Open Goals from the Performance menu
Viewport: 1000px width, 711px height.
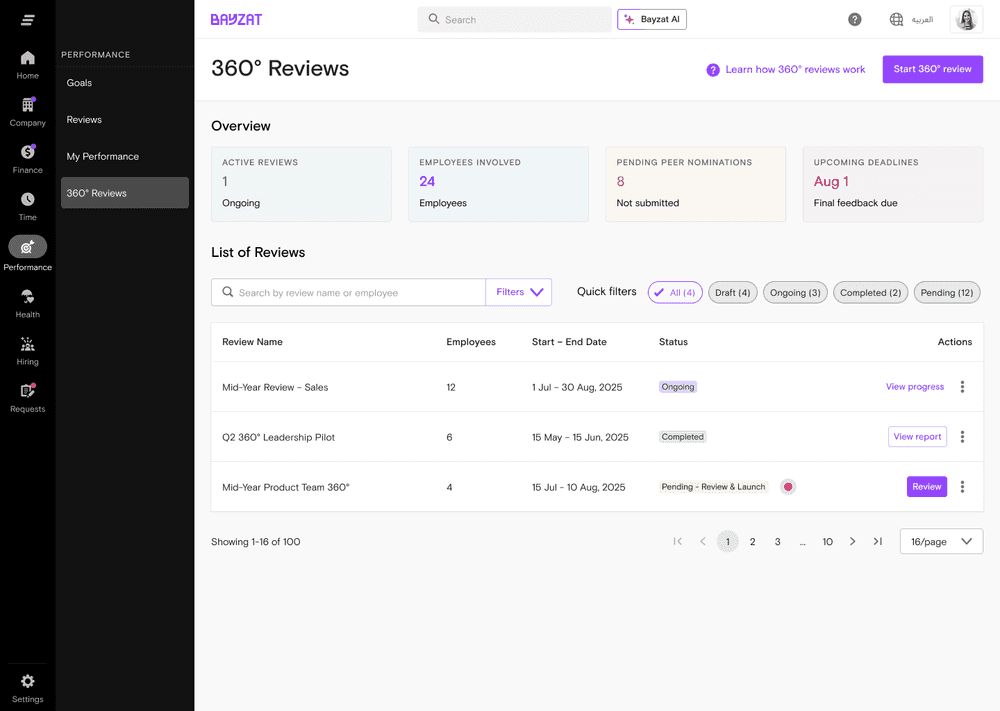(79, 83)
